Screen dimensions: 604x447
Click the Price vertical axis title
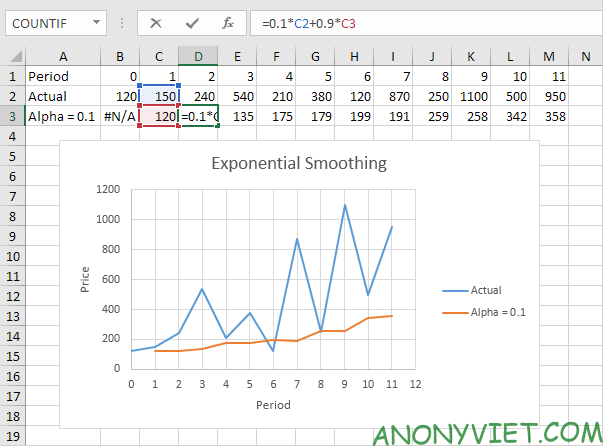86,281
